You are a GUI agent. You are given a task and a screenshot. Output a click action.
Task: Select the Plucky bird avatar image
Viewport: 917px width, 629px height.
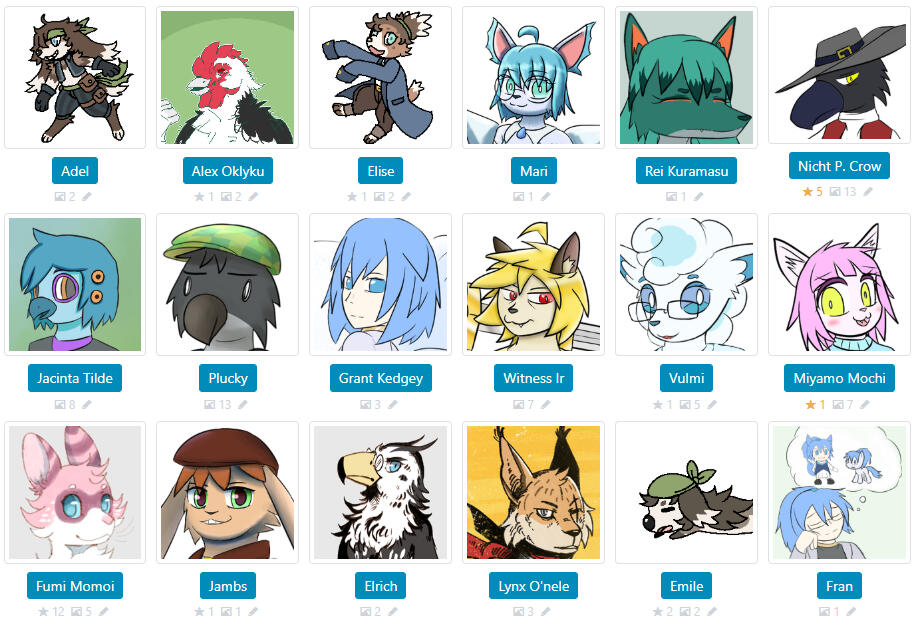coord(227,285)
